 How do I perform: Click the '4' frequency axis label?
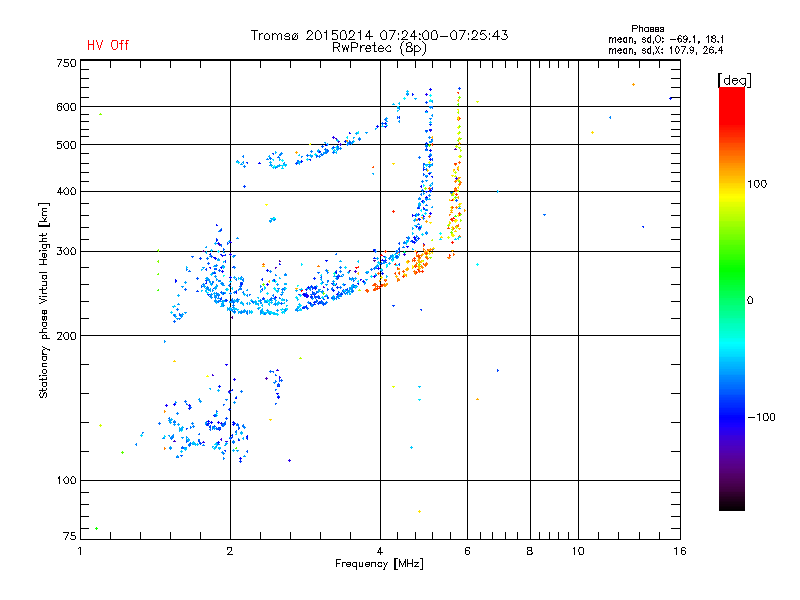click(x=380, y=551)
